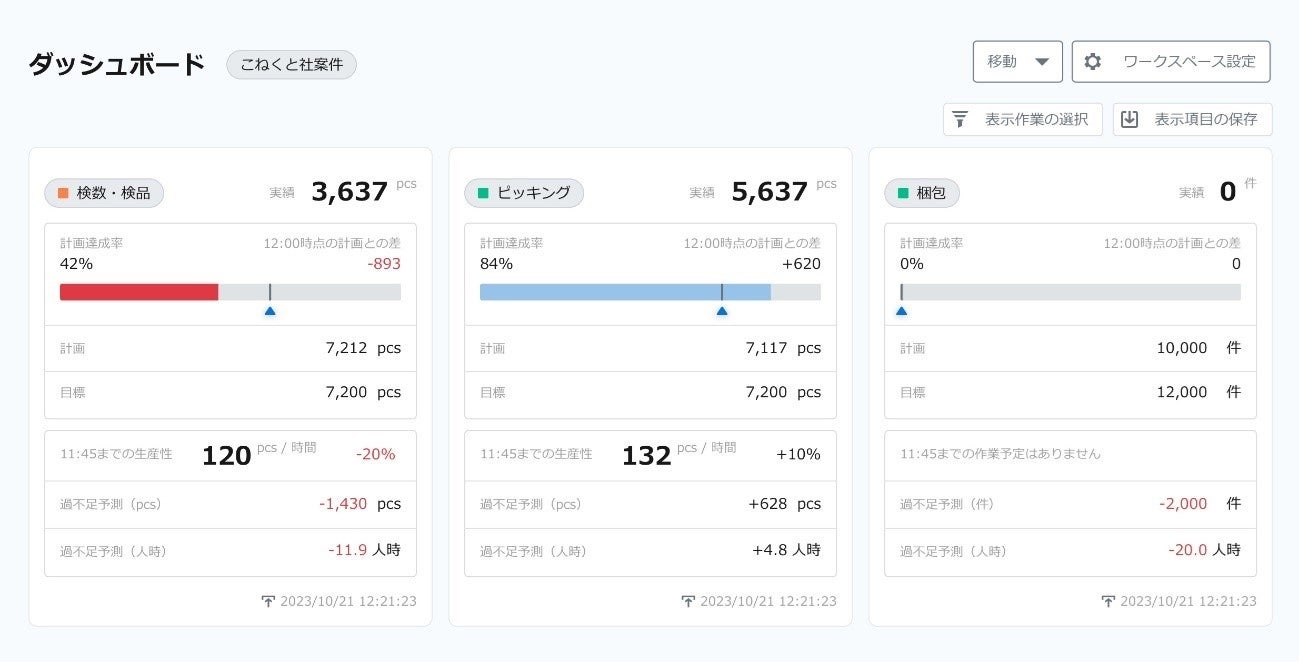
Task: Click the orange square on 検数・検品 tag
Action: (63, 193)
